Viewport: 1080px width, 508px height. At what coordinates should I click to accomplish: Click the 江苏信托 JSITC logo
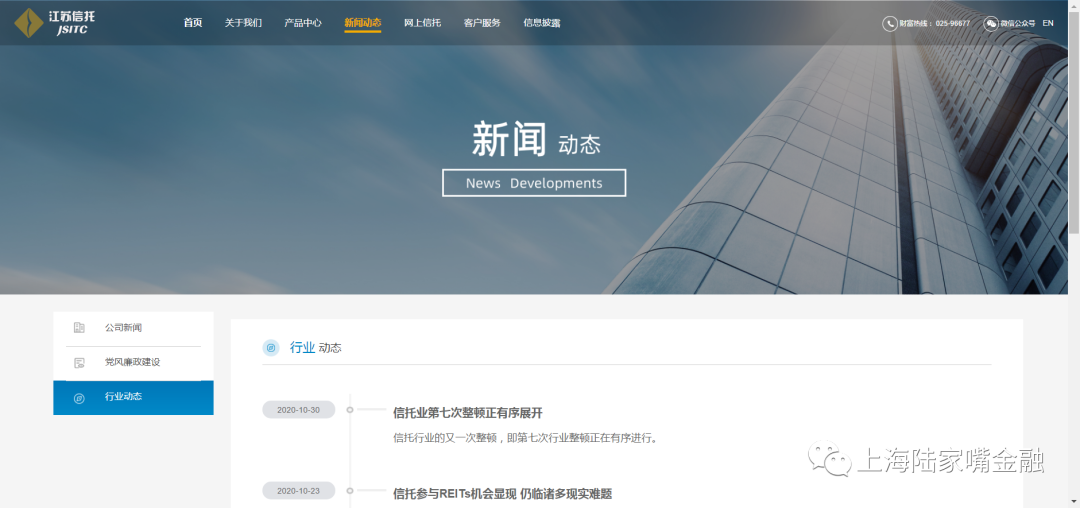[x=54, y=22]
